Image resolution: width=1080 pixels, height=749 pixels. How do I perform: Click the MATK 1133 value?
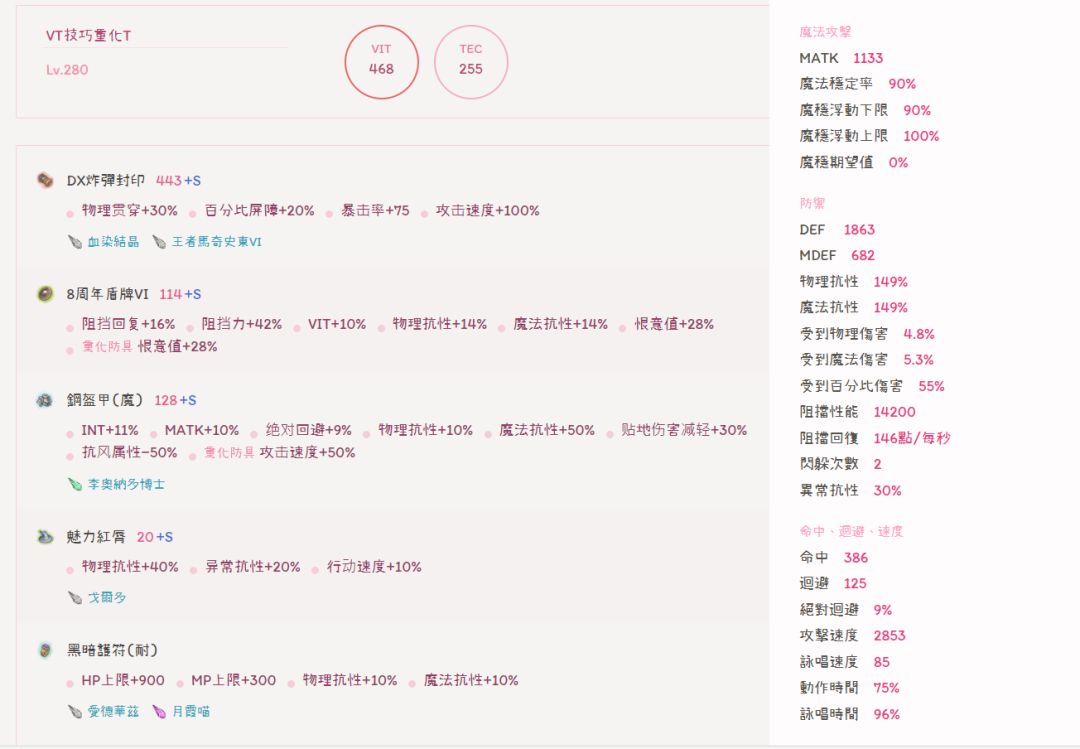tap(868, 58)
